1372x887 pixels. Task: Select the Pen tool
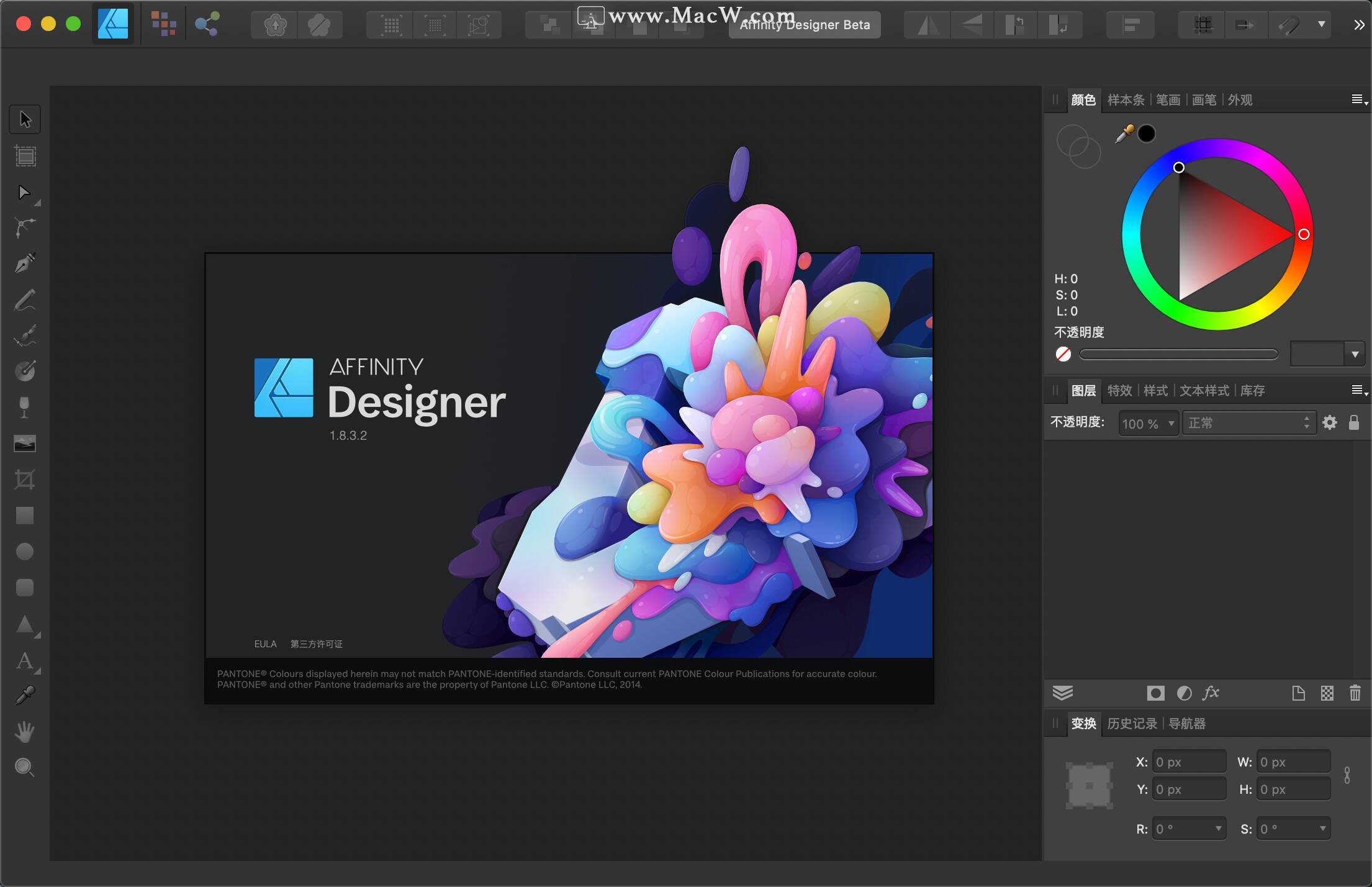25,263
